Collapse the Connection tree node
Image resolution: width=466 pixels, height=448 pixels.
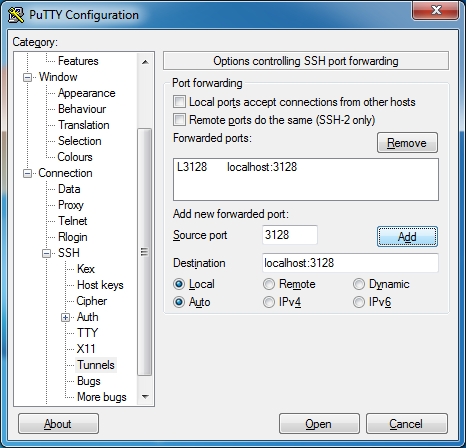tap(27, 173)
